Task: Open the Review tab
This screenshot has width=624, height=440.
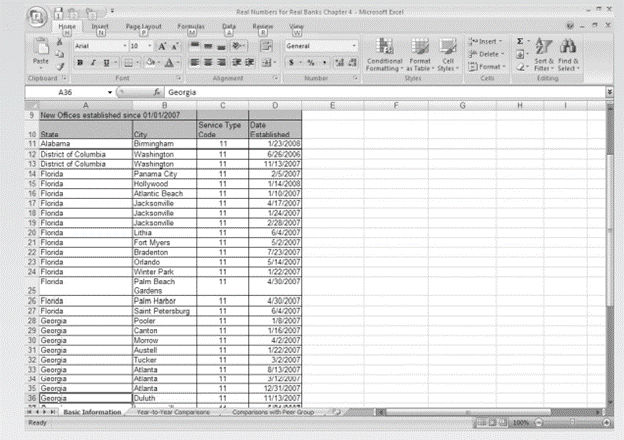Action: [263, 27]
